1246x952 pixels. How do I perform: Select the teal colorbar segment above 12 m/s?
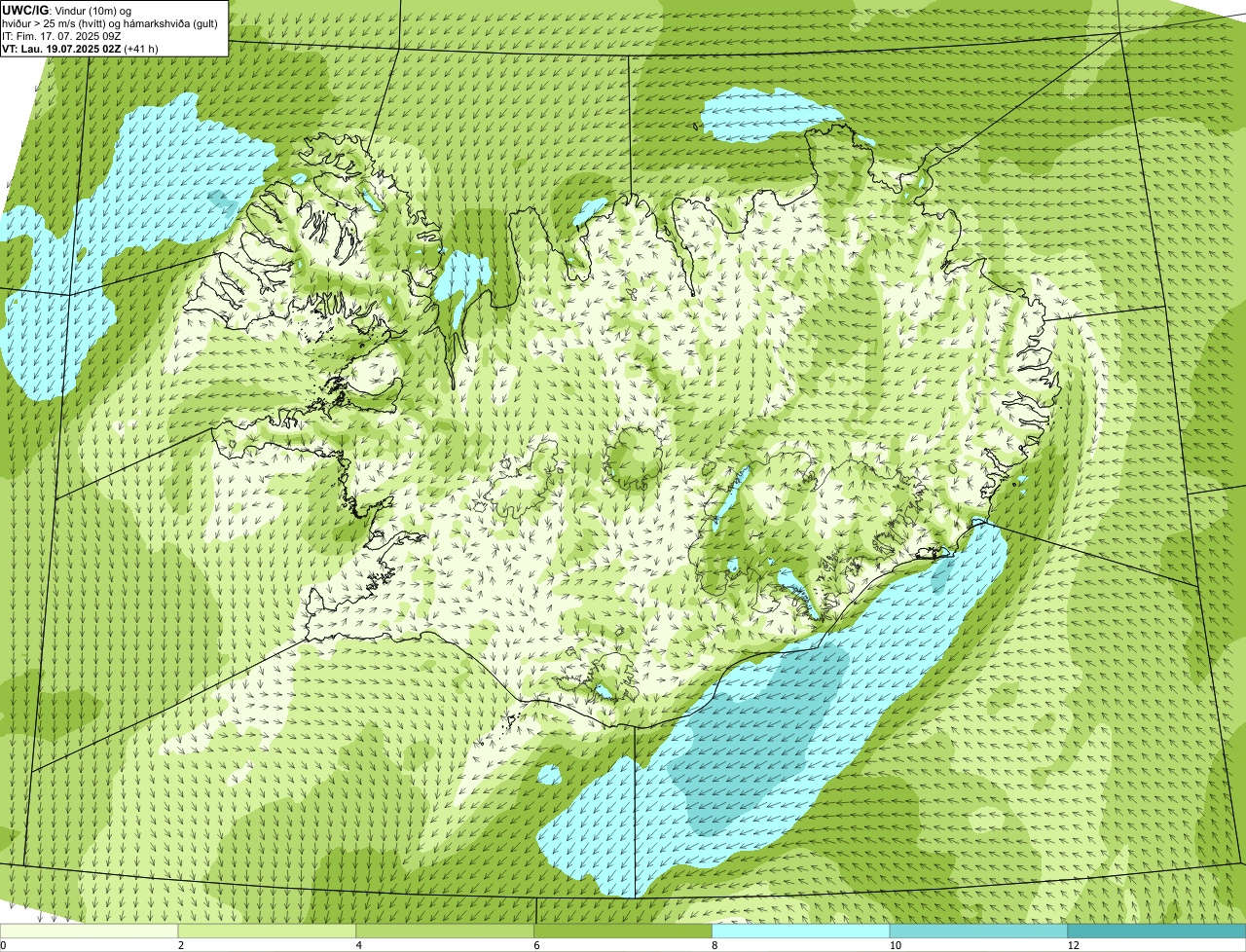click(1156, 932)
